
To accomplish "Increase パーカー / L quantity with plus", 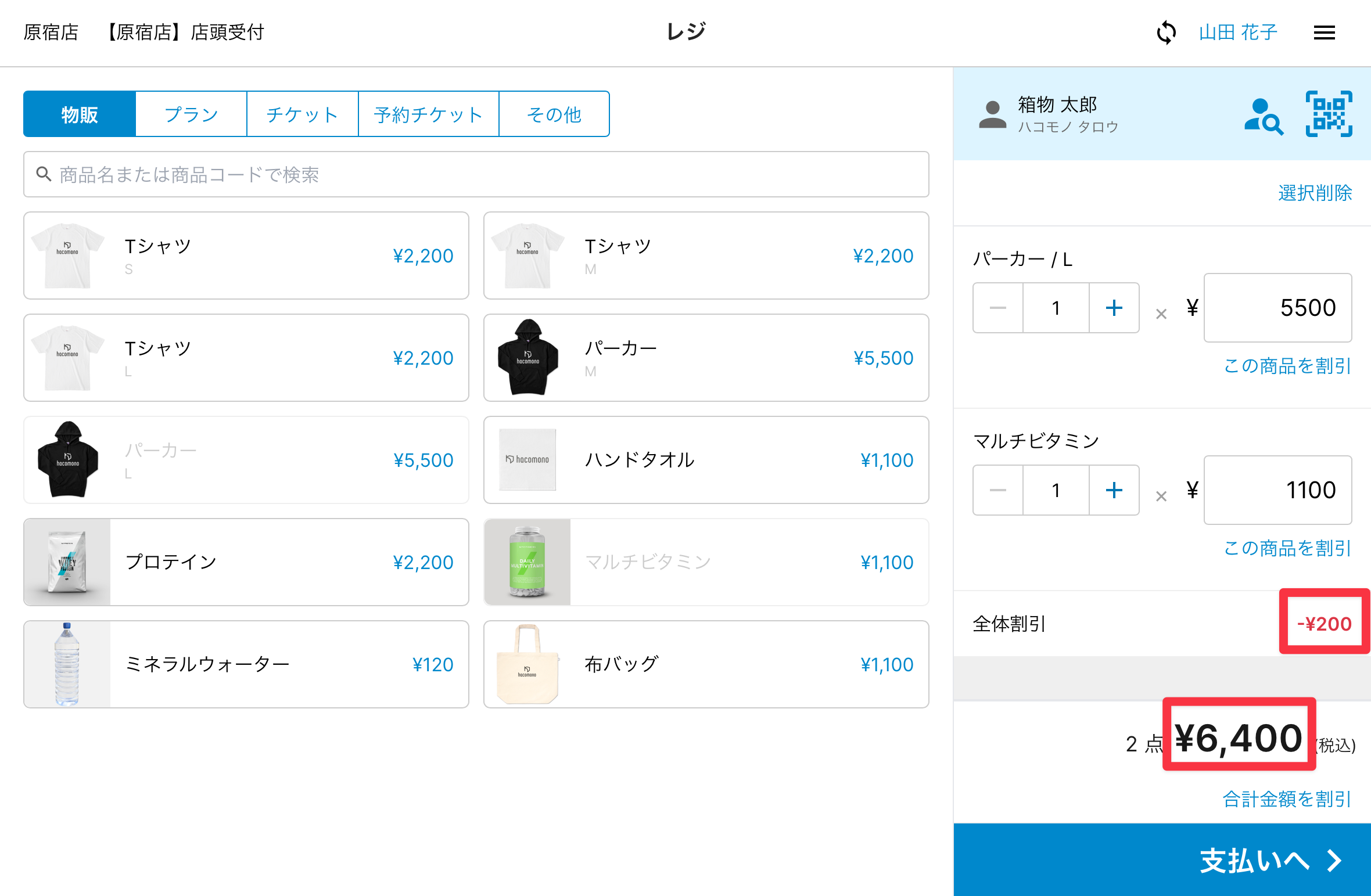I will [x=1114, y=308].
